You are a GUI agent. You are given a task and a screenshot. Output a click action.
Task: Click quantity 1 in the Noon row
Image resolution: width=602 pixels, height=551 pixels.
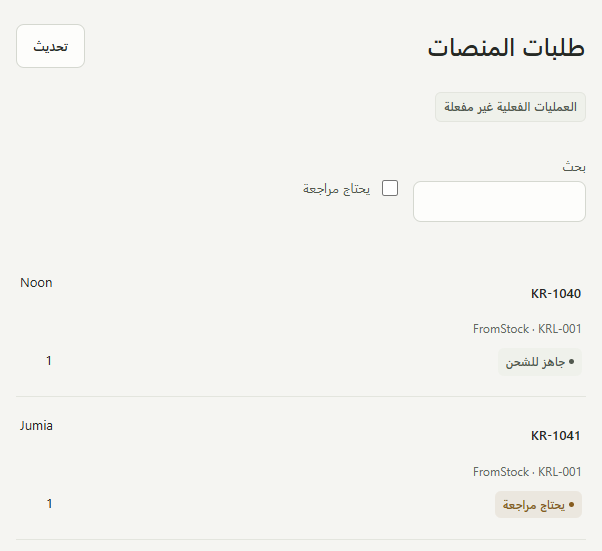(x=49, y=361)
